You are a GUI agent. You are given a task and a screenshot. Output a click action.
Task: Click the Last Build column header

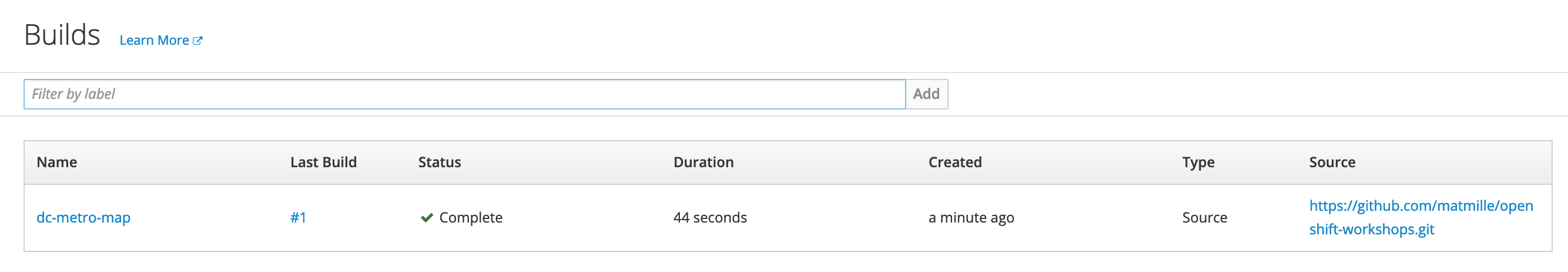(323, 162)
